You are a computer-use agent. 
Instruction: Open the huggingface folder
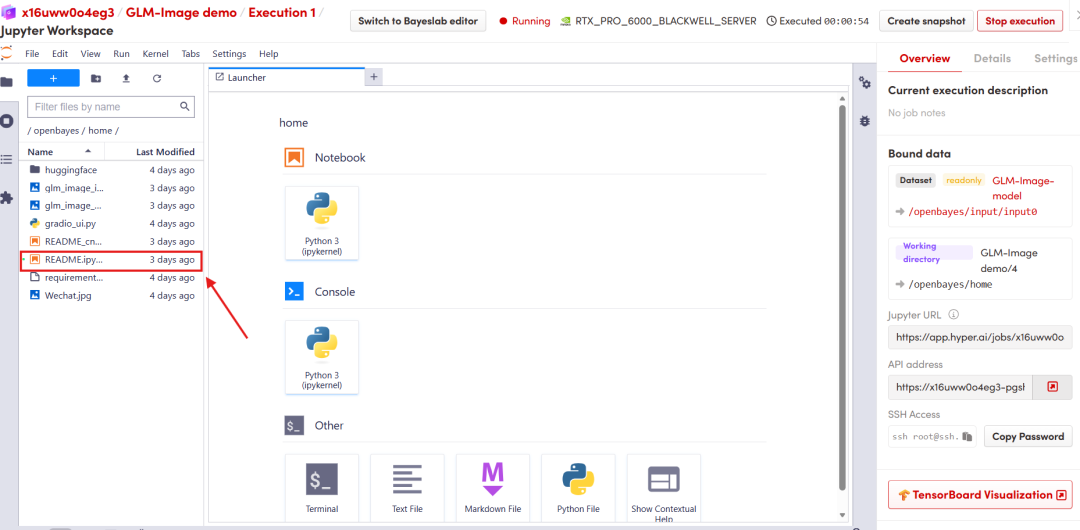coord(70,170)
